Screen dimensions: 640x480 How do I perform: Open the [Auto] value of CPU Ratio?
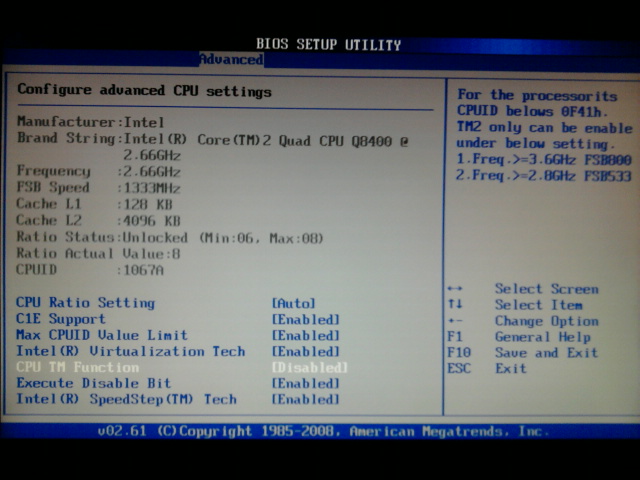(293, 303)
